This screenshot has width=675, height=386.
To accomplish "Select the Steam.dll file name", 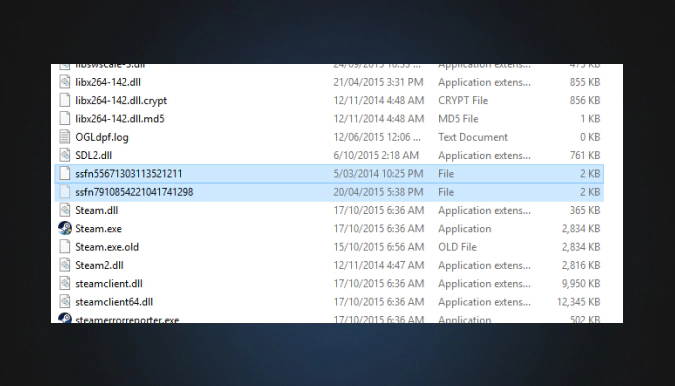I will click(x=96, y=210).
